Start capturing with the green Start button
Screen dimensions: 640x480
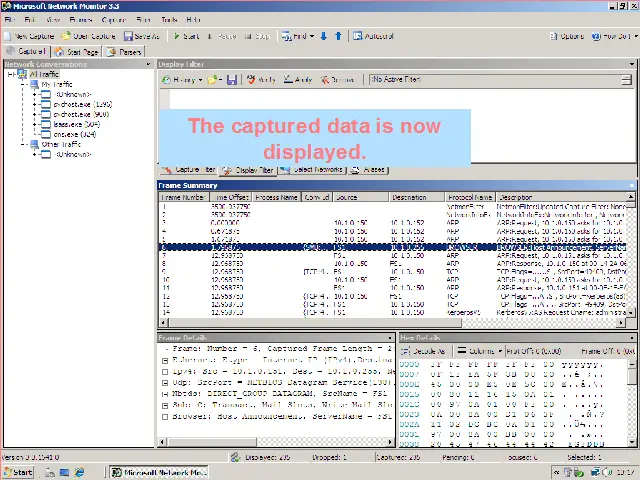[x=186, y=36]
